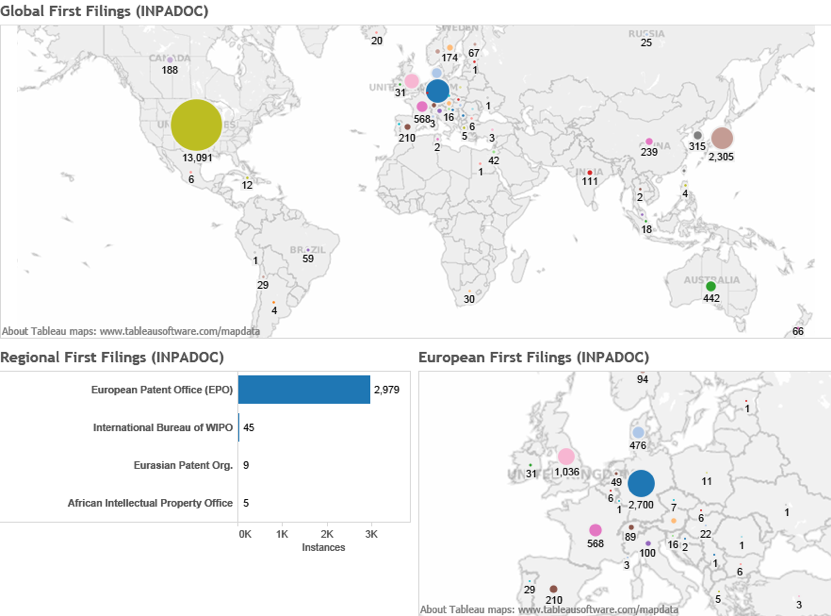
Task: Click the large yellow United States bubble
Action: 196,124
